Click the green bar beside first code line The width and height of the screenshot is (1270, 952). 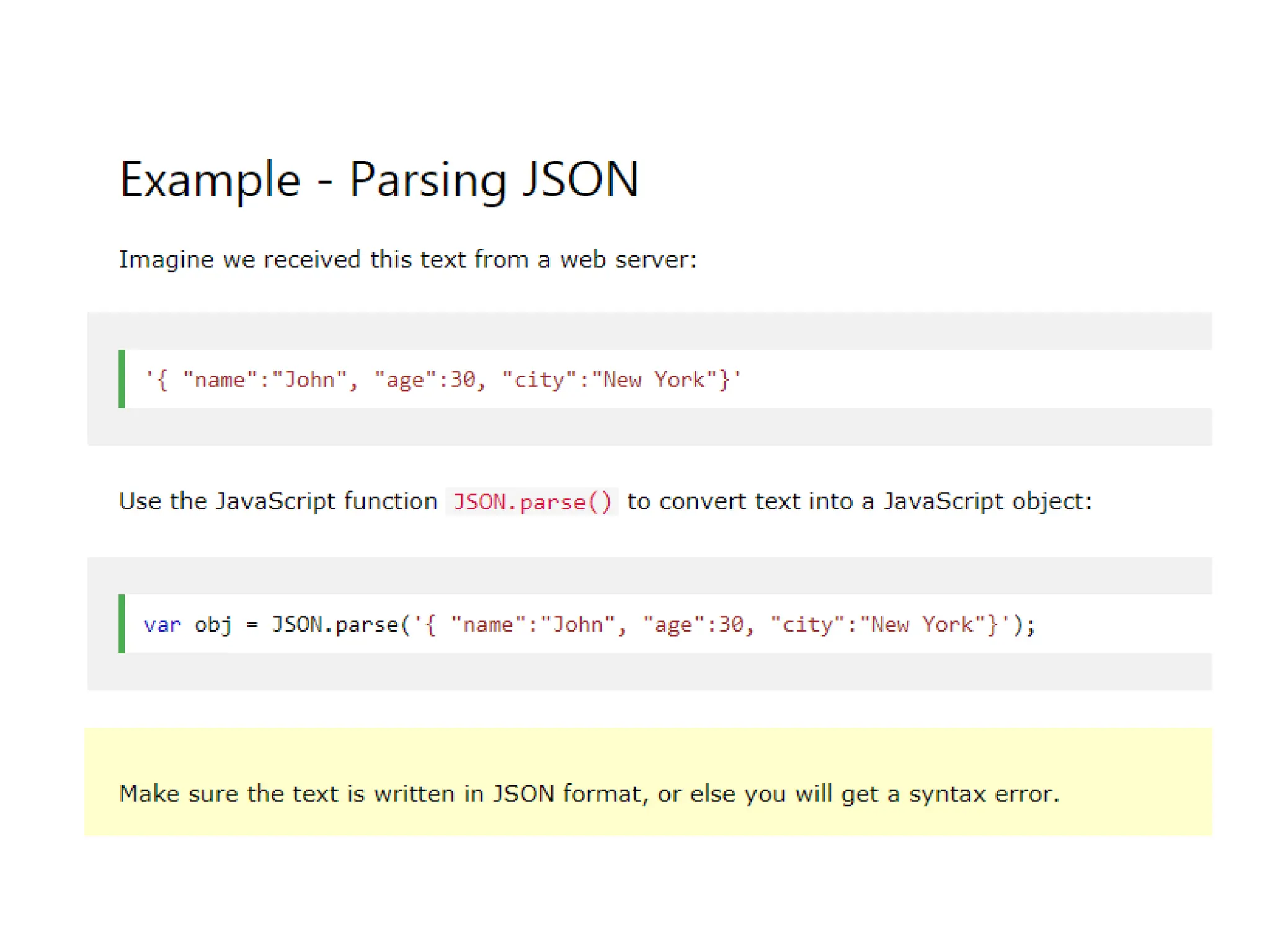(x=122, y=379)
